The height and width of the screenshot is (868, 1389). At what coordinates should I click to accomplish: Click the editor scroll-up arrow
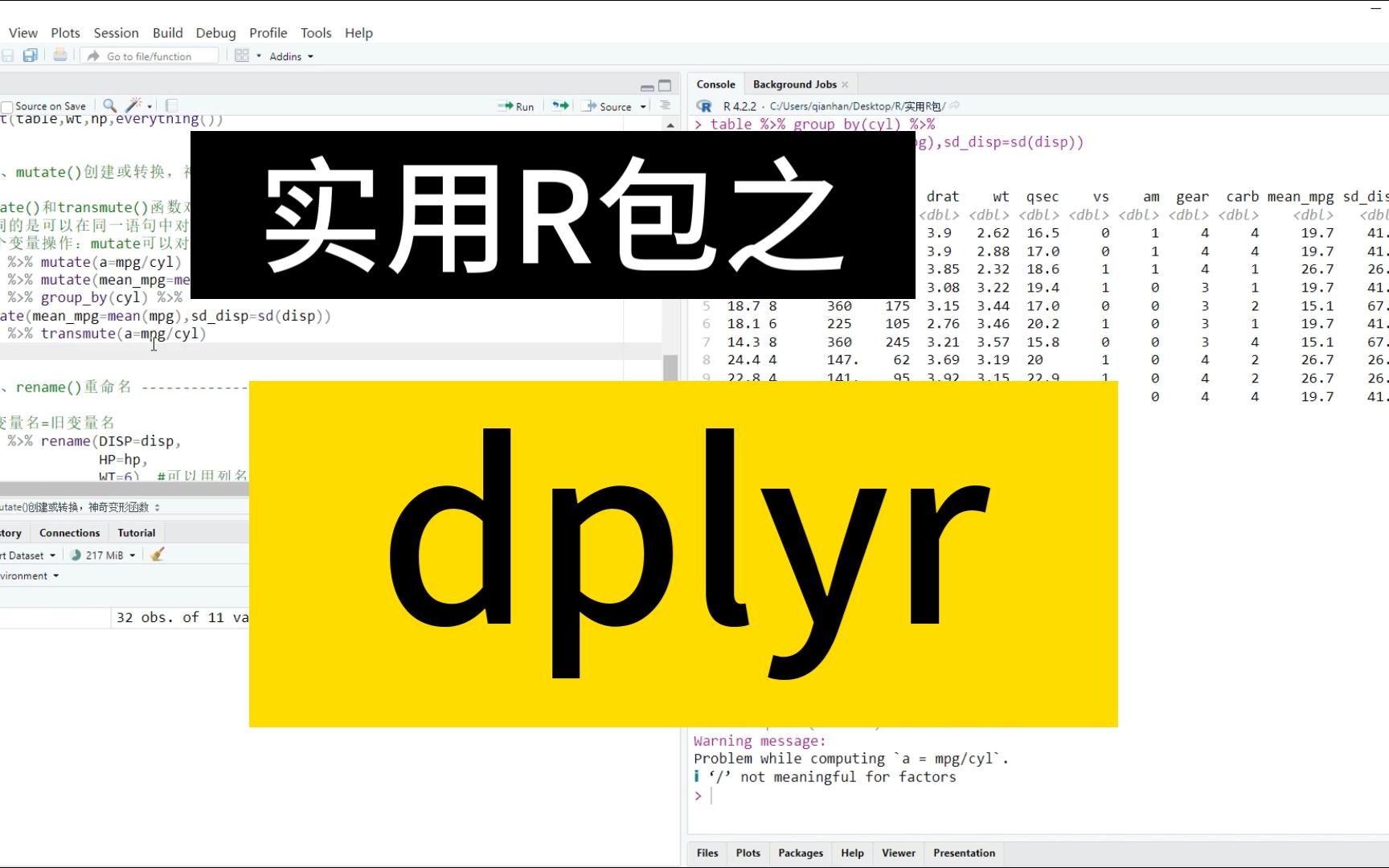(x=670, y=125)
